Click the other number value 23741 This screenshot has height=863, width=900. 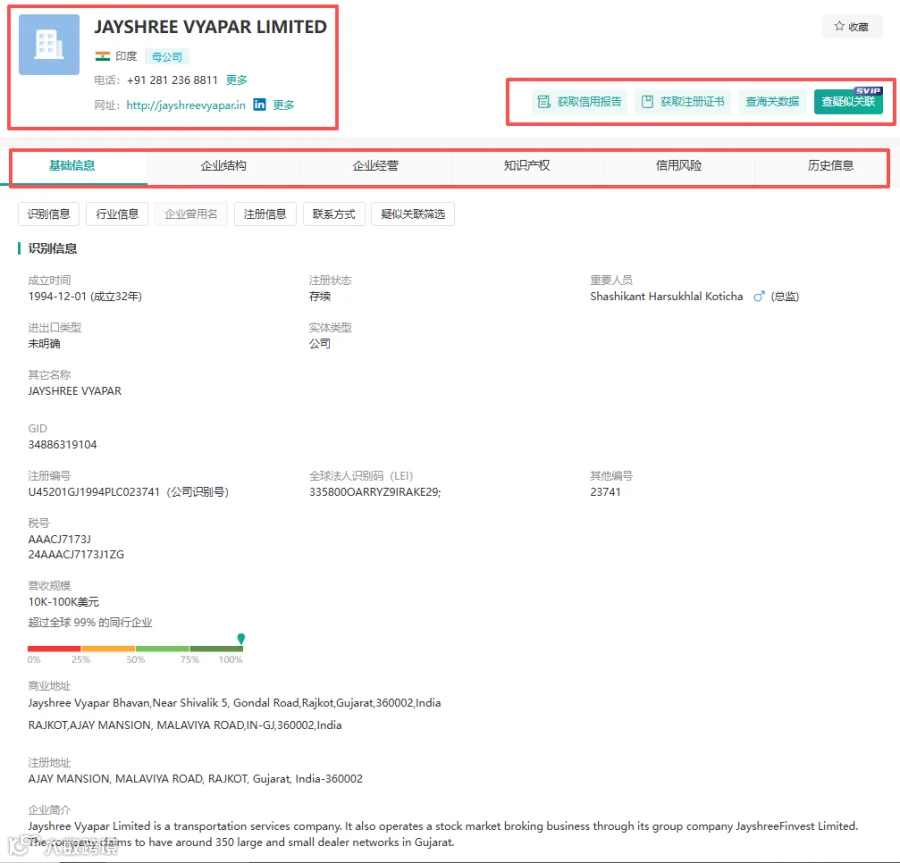[x=606, y=492]
